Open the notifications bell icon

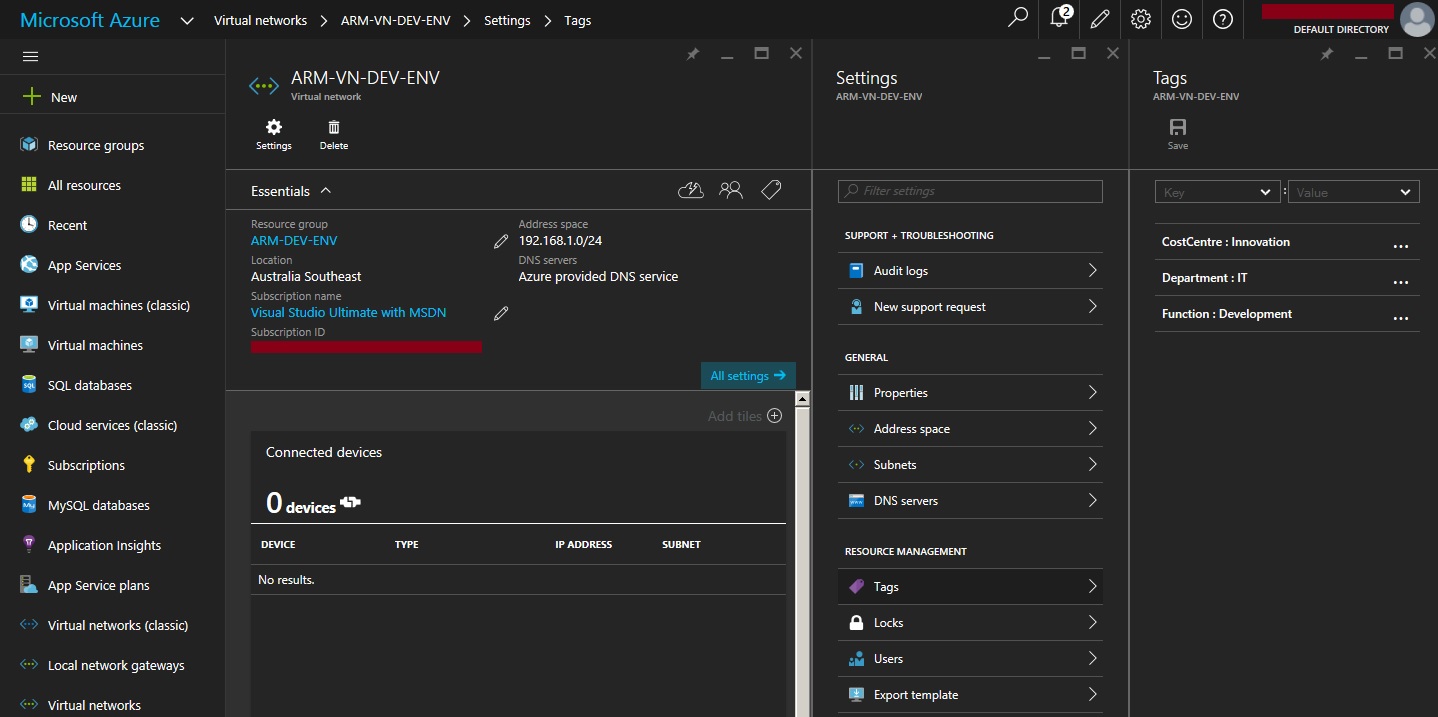coord(1059,18)
